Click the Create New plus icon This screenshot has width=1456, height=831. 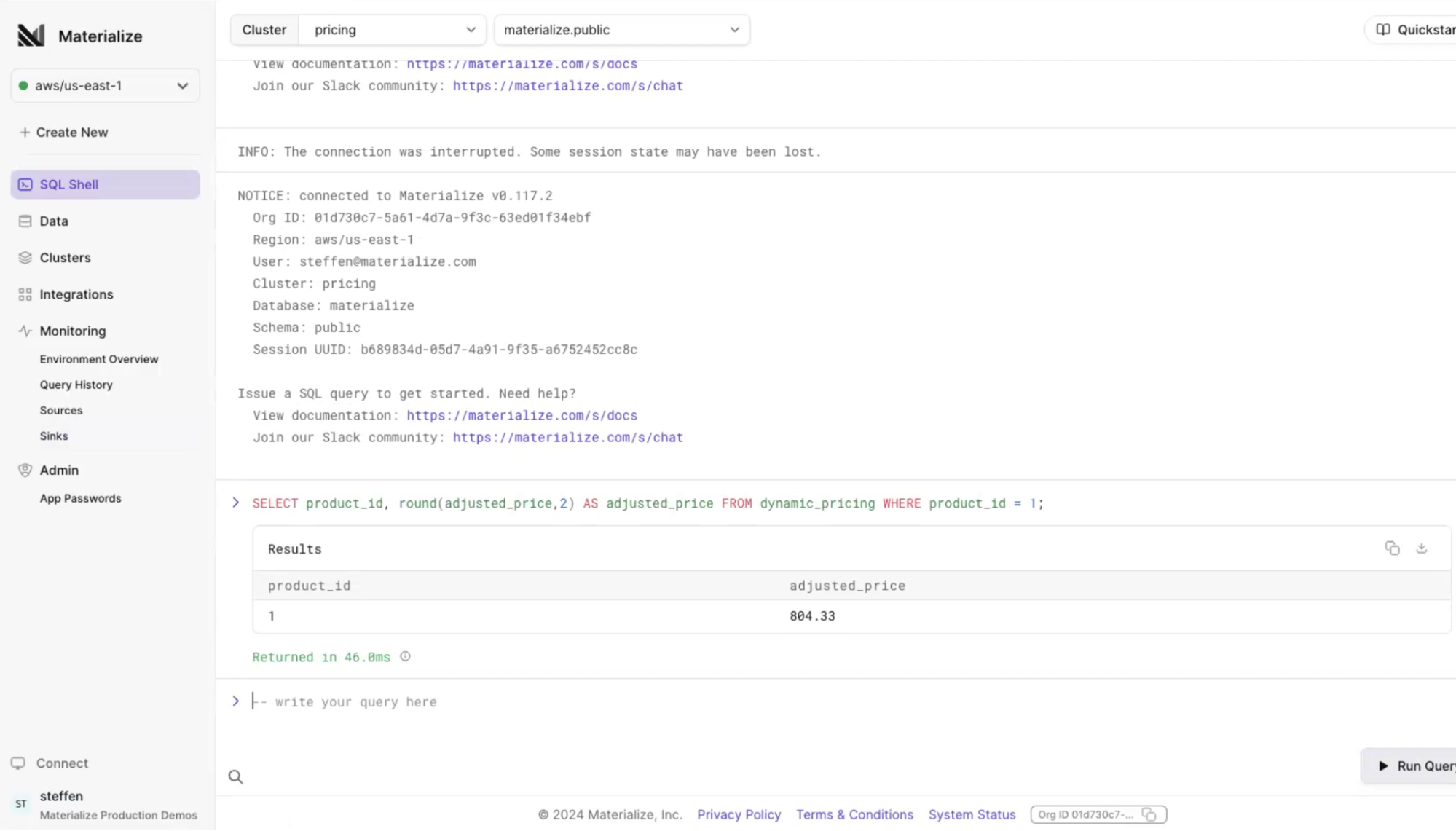point(25,132)
